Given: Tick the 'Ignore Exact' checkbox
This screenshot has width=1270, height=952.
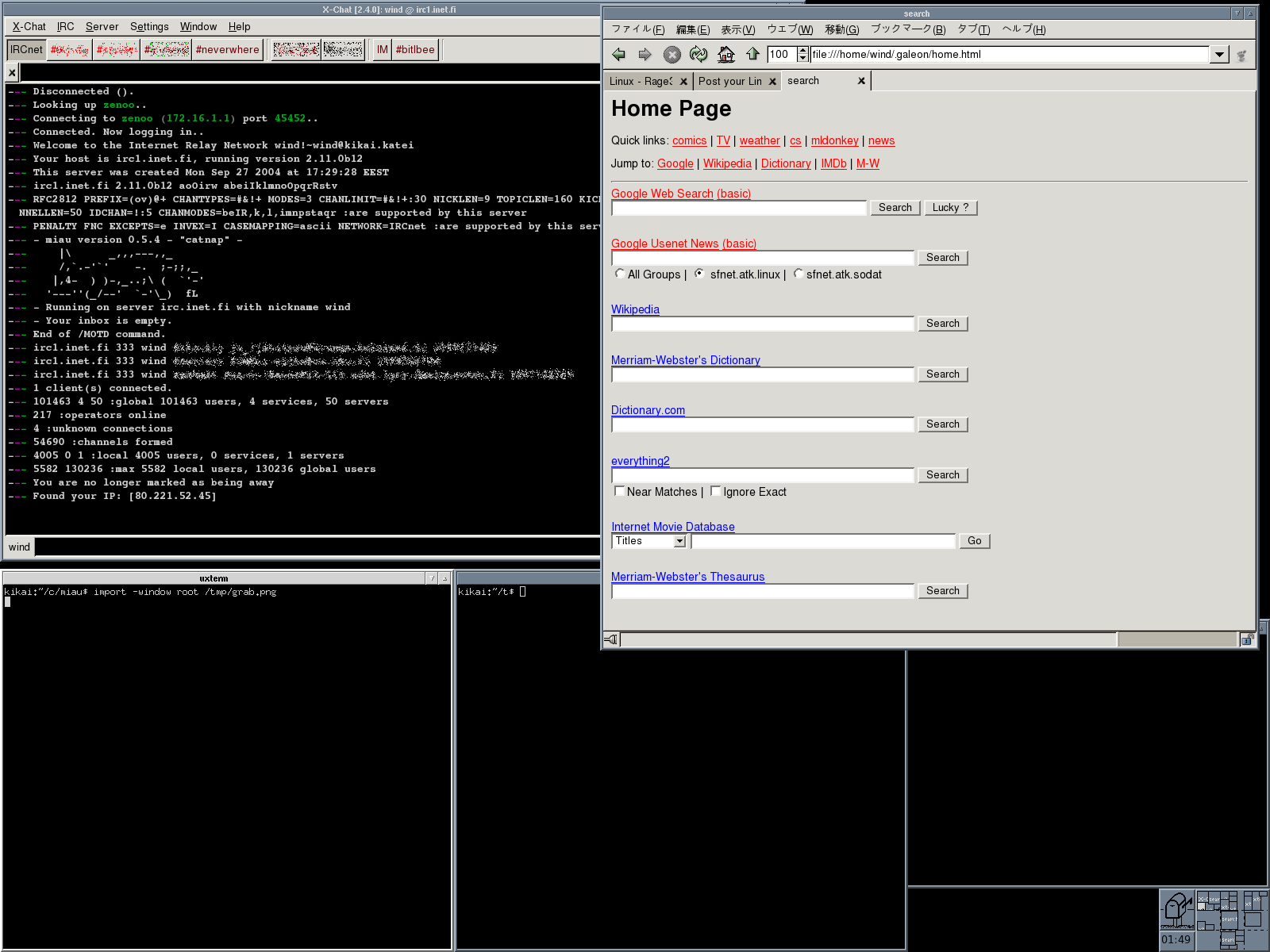Looking at the screenshot, I should tap(715, 491).
